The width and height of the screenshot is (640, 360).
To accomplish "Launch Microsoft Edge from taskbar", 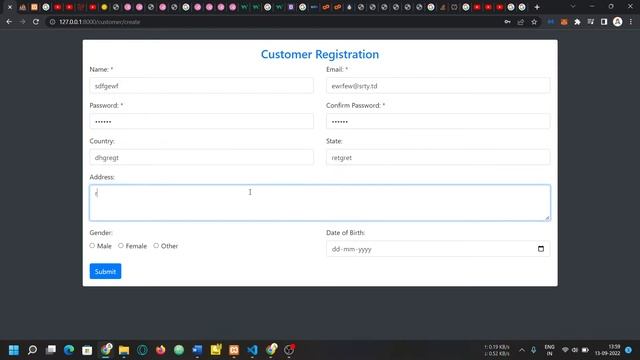I will click(x=69, y=350).
